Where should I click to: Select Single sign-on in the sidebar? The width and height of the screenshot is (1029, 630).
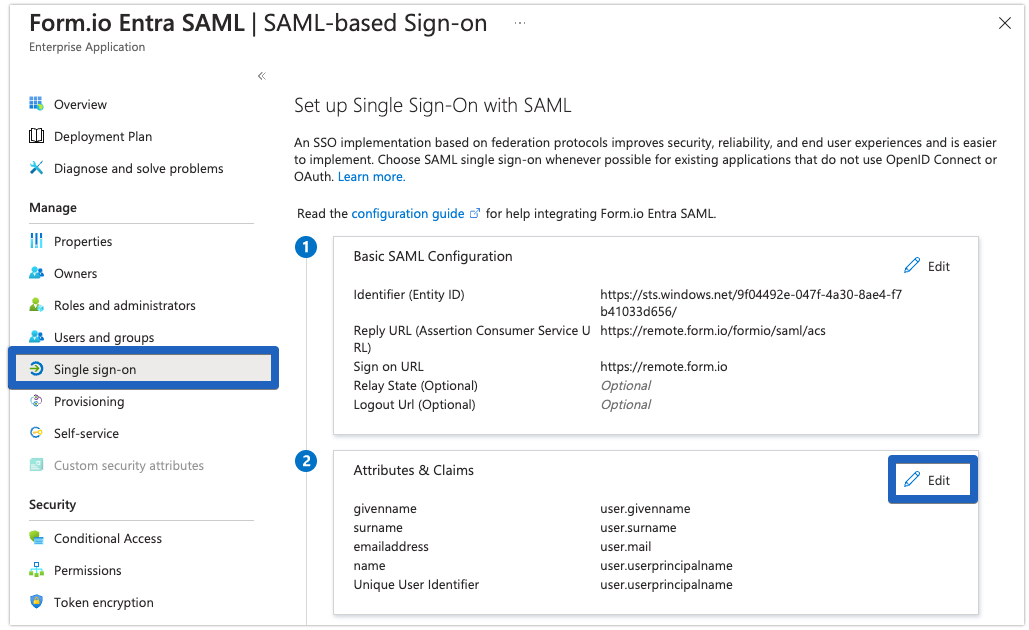click(144, 369)
